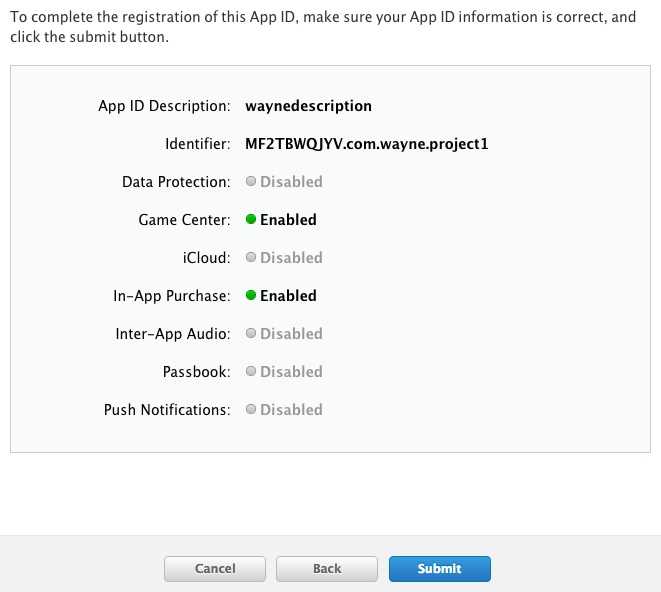
Task: Click green In-App Purchase status dot
Action: point(251,296)
